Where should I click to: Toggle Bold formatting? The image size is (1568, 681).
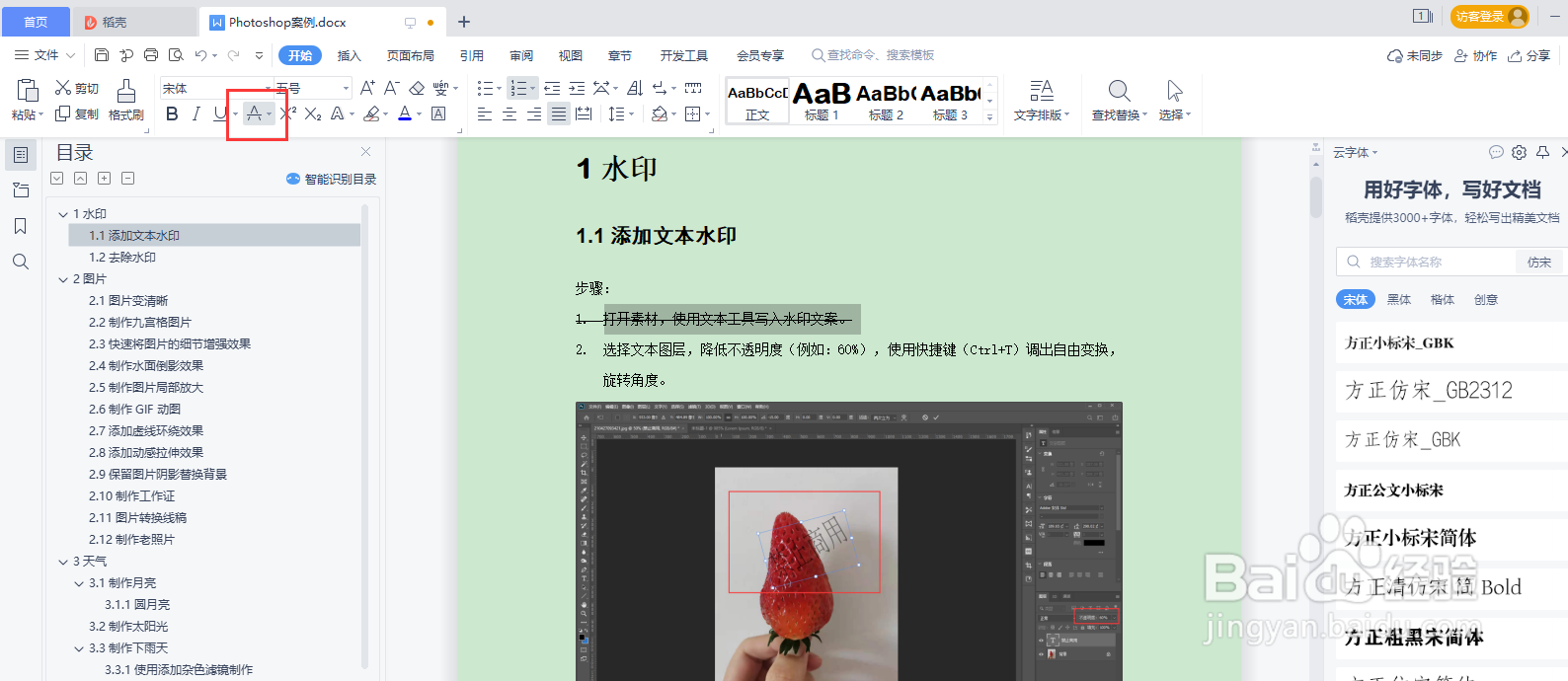coord(172,114)
